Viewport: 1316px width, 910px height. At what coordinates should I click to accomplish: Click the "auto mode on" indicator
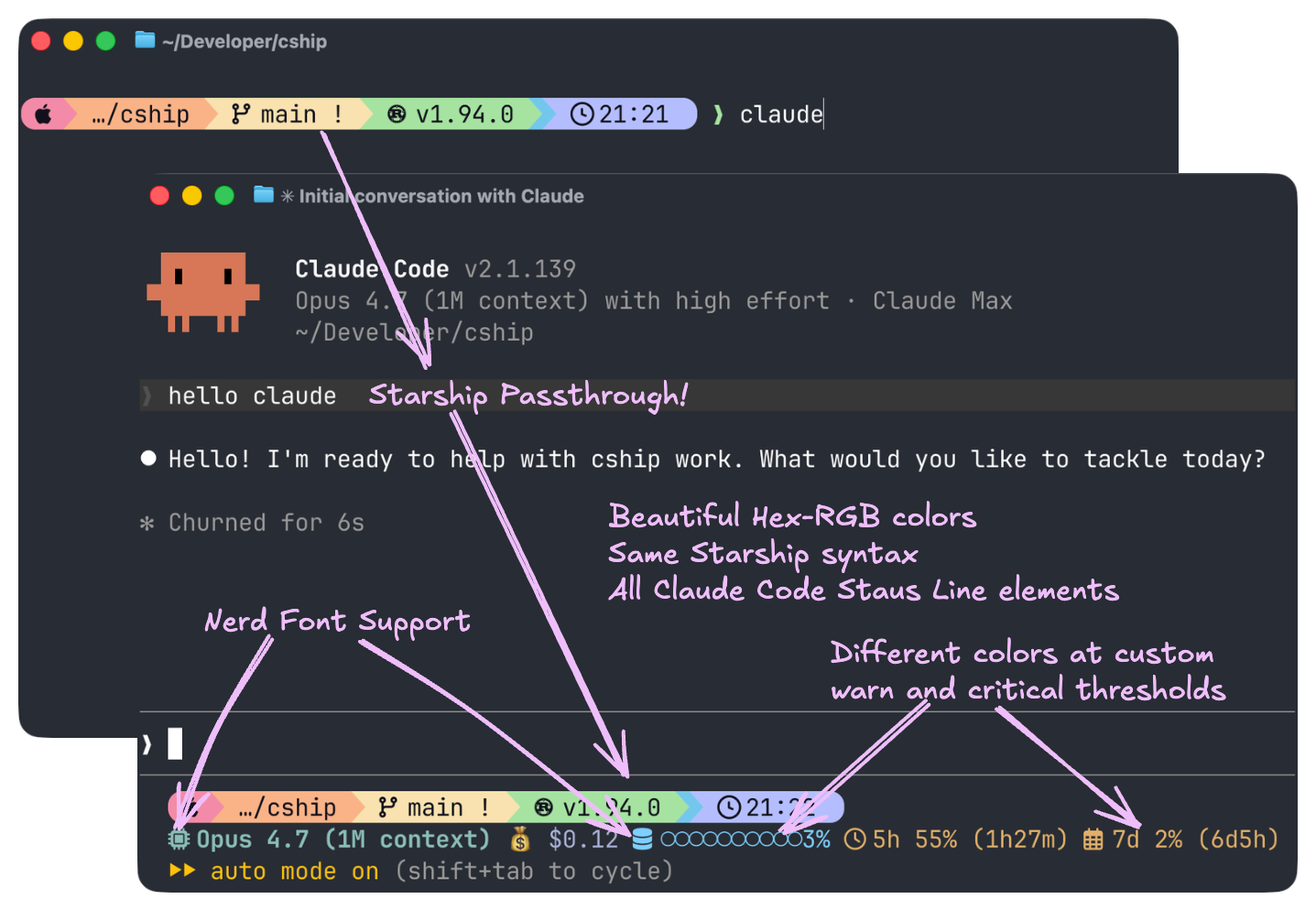tap(295, 872)
